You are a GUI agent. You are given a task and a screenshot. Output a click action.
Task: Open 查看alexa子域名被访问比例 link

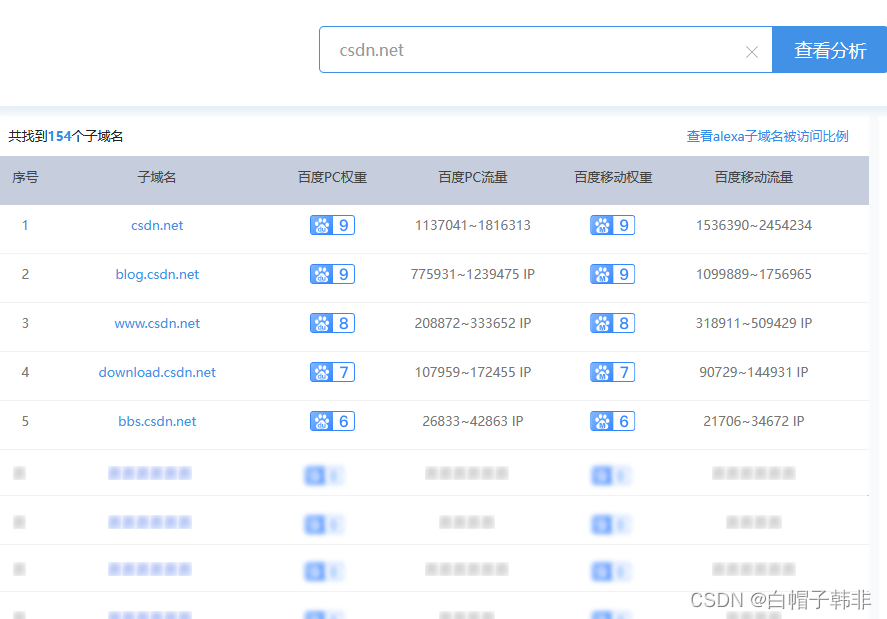click(767, 136)
